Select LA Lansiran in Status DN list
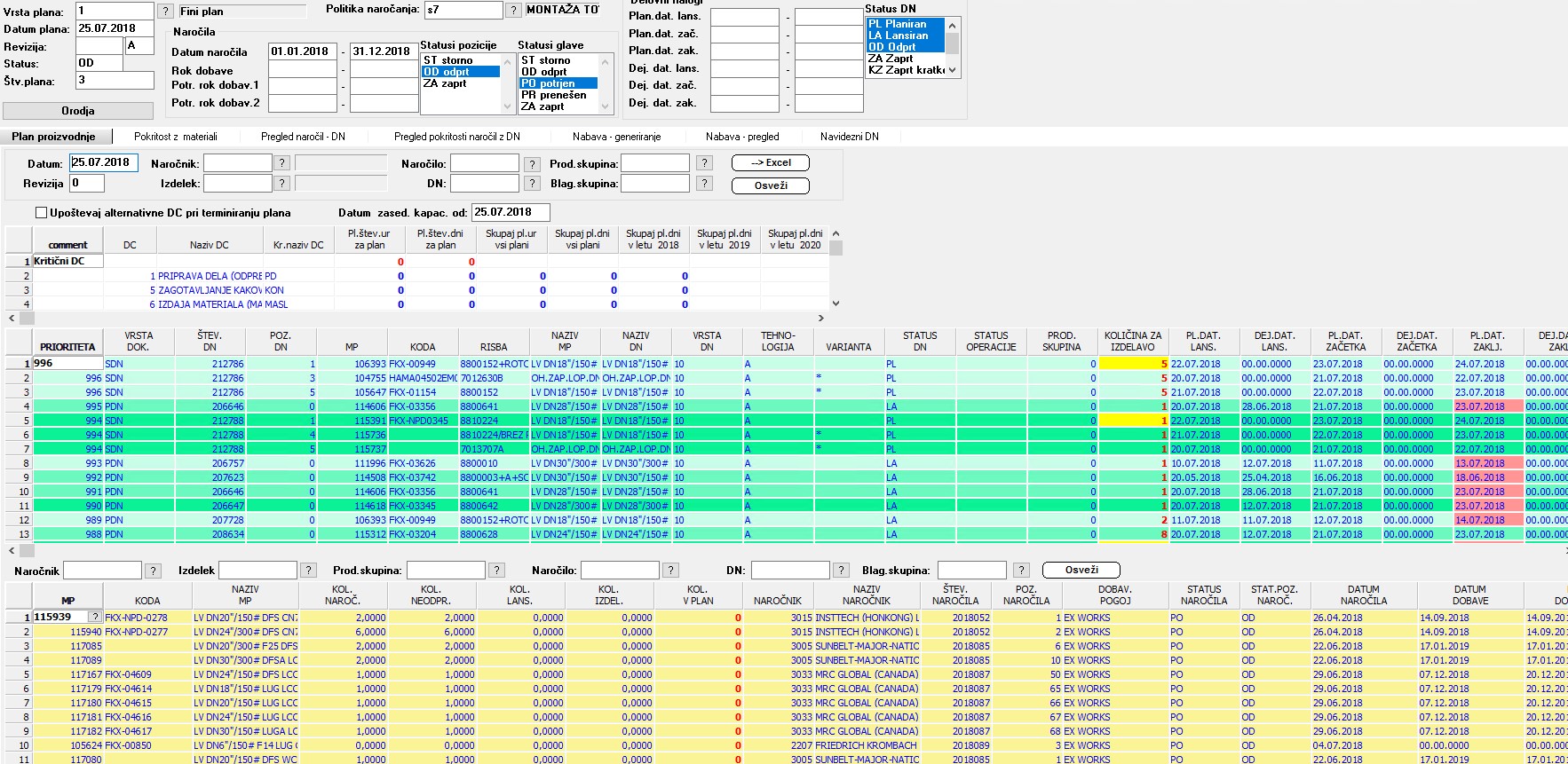The height and width of the screenshot is (764, 1568). pyautogui.click(x=906, y=35)
